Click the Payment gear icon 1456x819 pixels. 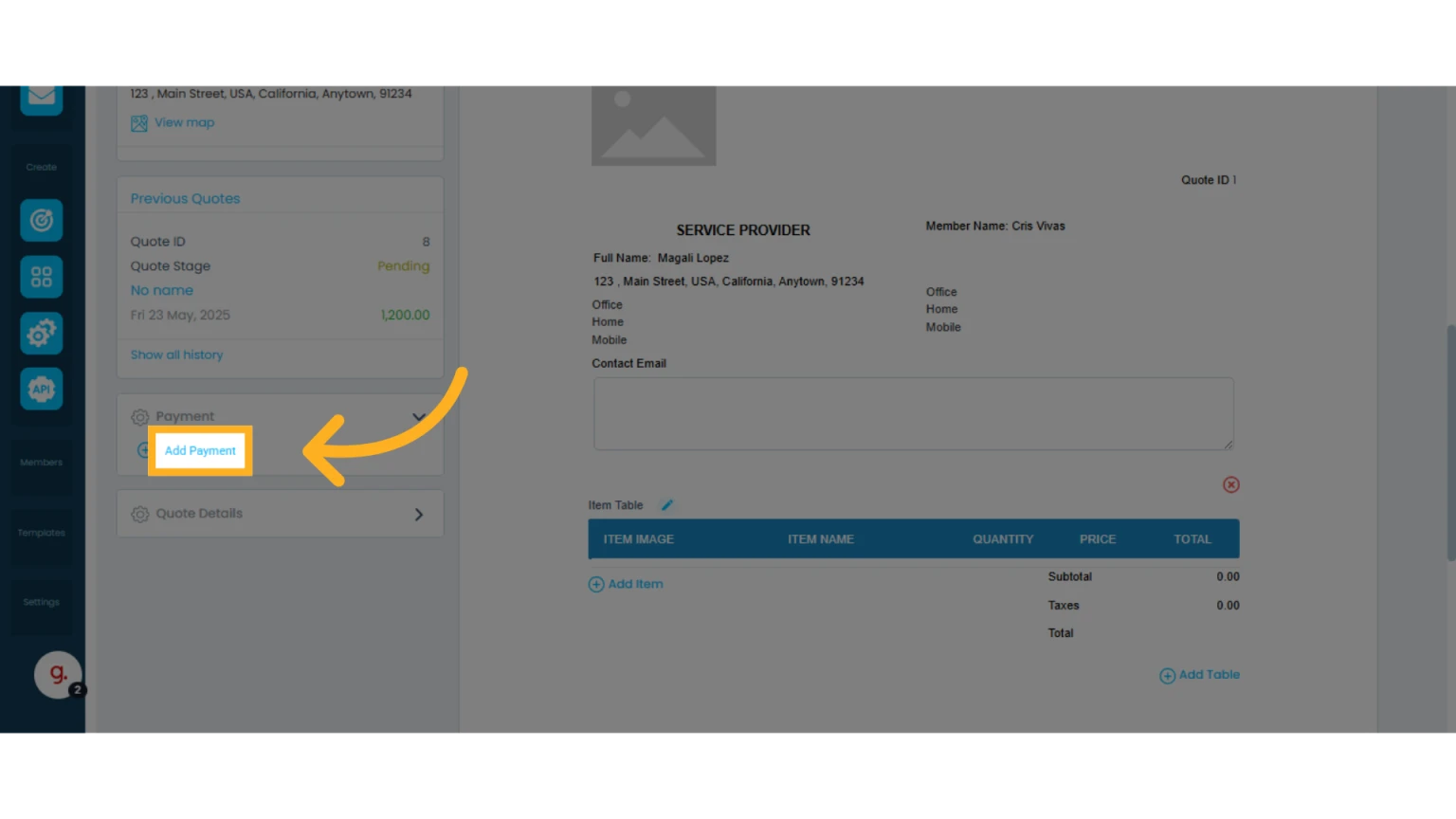click(x=140, y=417)
